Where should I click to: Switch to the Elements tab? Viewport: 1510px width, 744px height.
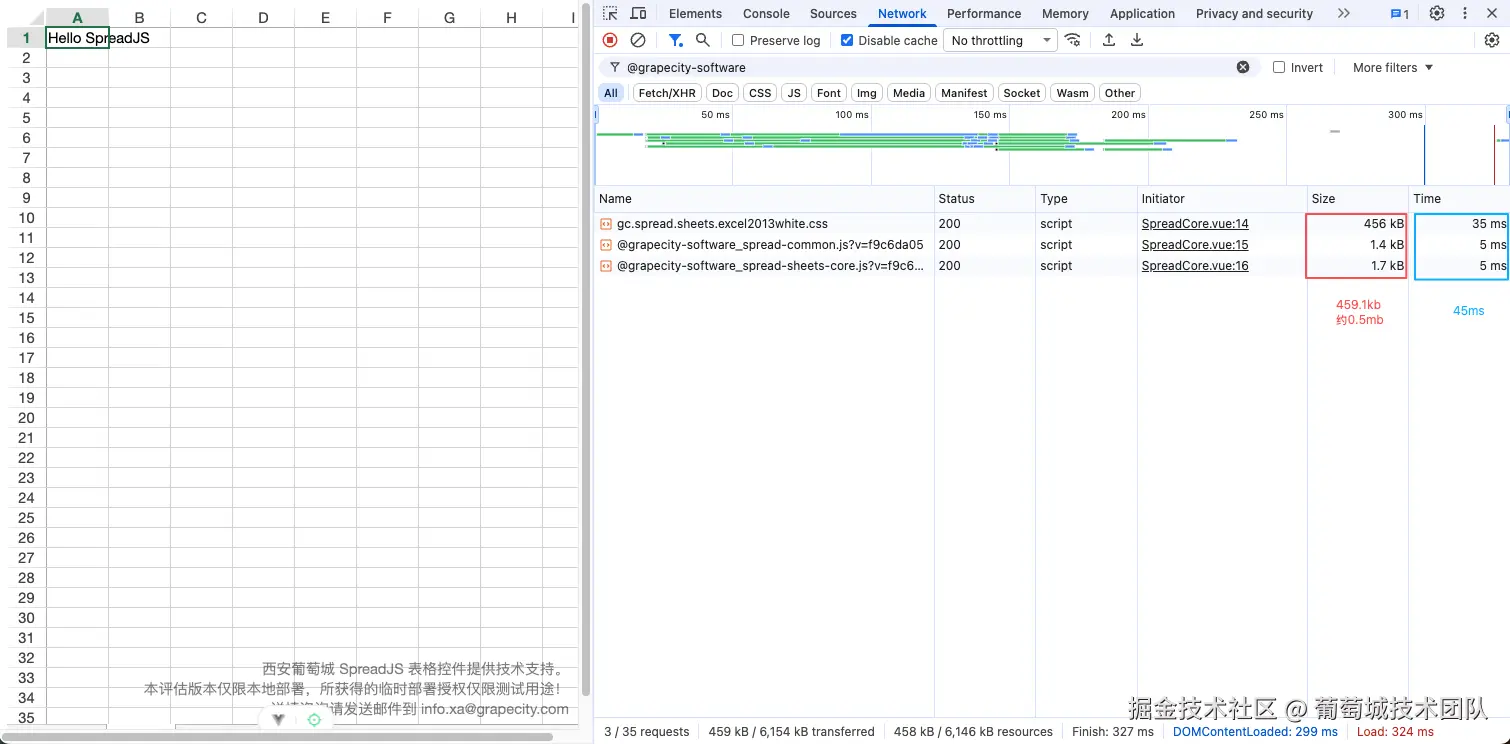click(695, 14)
